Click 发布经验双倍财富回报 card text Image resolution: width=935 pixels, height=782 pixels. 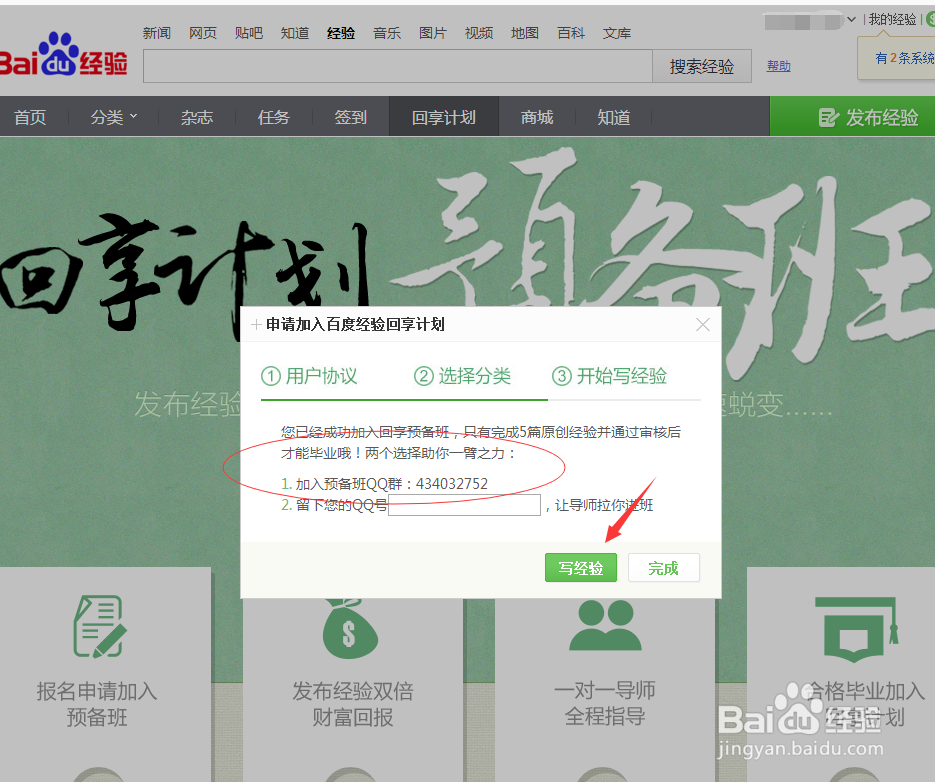pos(353,704)
